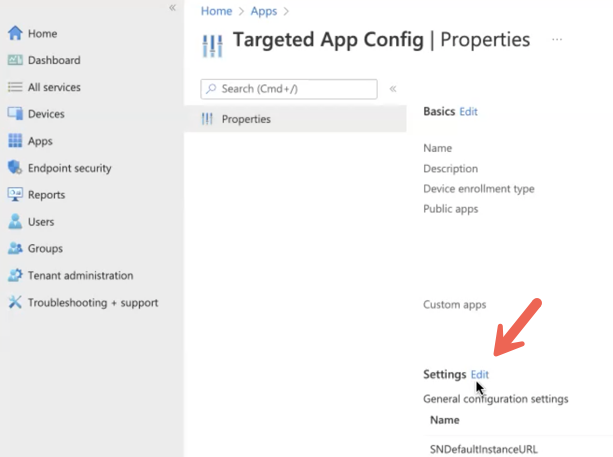Open the more options ellipsis
Image resolution: width=613 pixels, height=457 pixels.
[557, 39]
